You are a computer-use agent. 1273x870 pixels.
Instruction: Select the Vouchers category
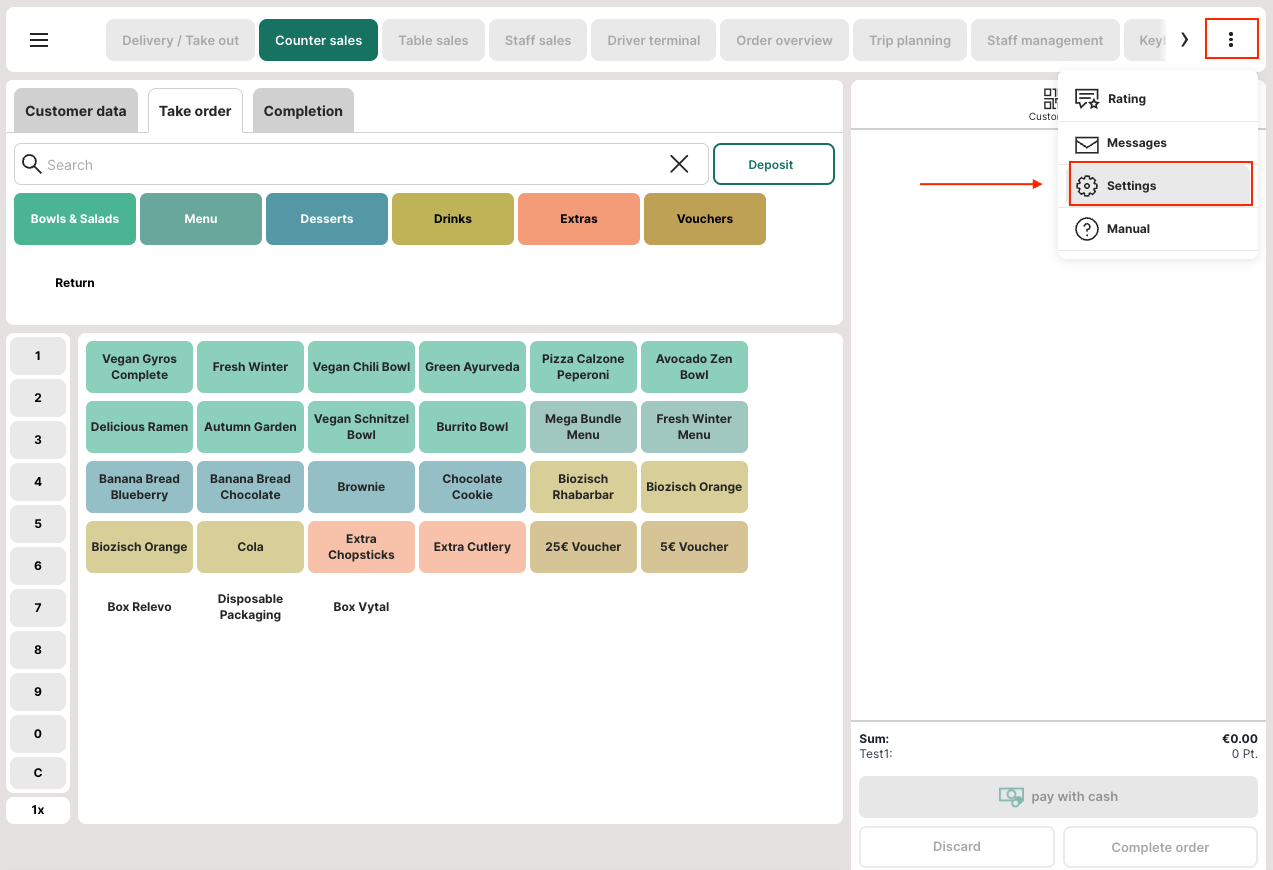[x=705, y=219]
